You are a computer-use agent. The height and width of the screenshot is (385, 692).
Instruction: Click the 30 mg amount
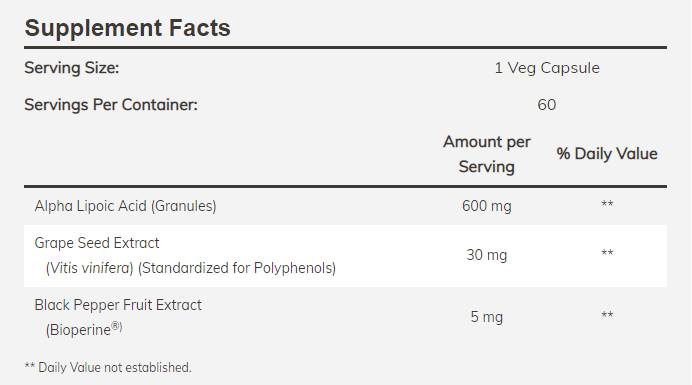(x=486, y=255)
